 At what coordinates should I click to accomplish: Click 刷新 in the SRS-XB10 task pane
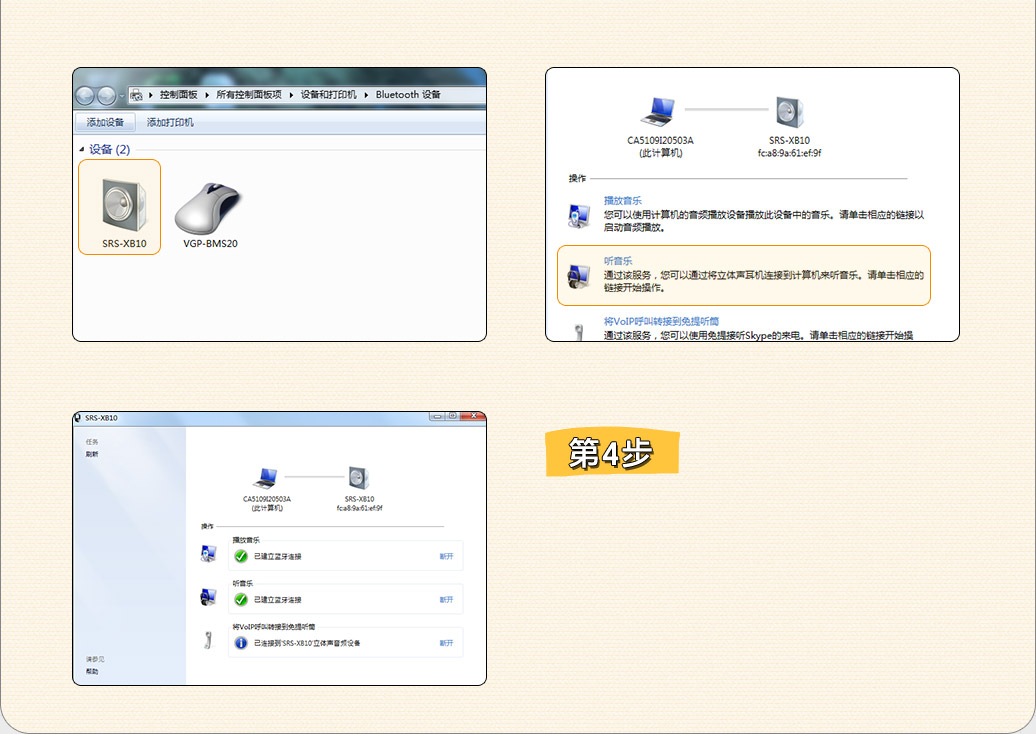pos(92,454)
